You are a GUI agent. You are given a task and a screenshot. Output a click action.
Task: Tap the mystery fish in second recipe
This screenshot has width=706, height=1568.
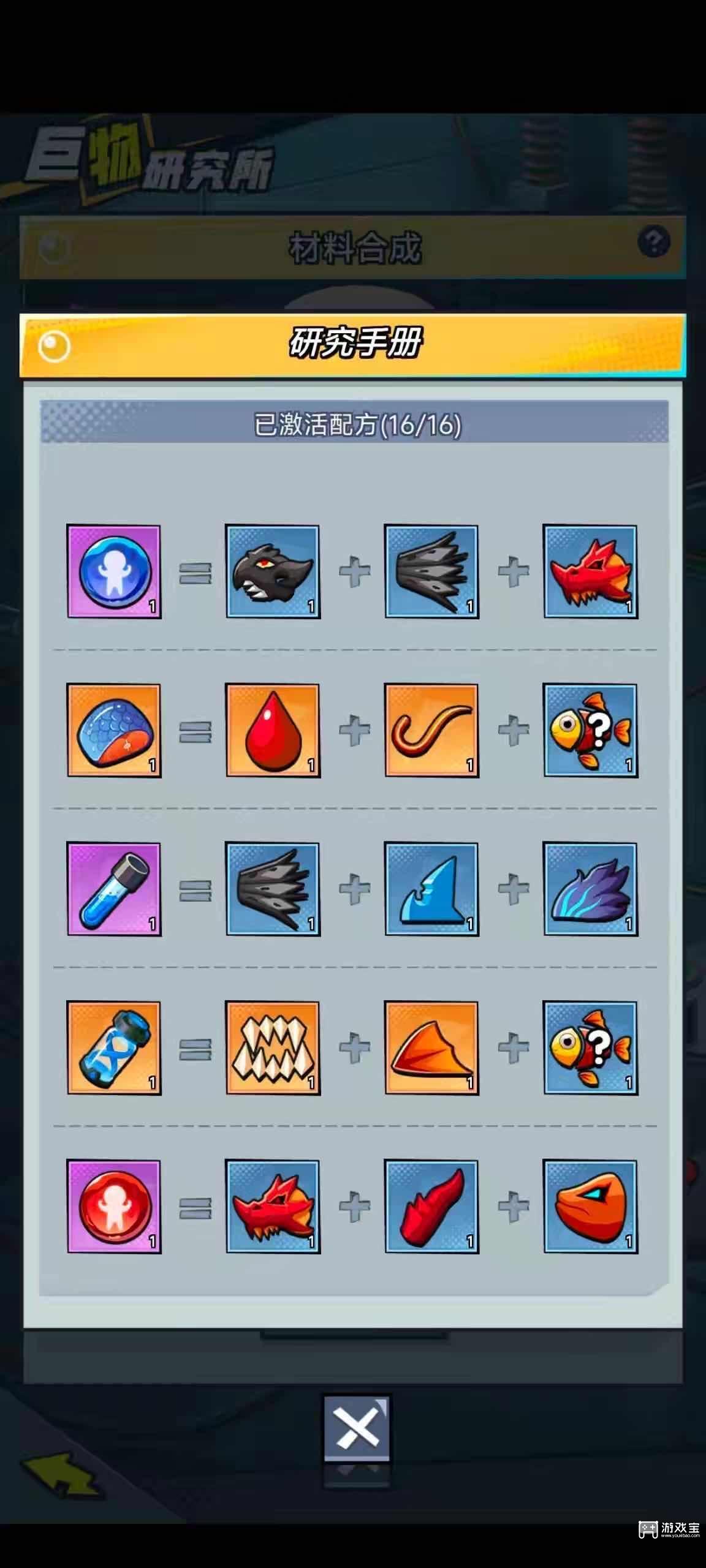[590, 730]
